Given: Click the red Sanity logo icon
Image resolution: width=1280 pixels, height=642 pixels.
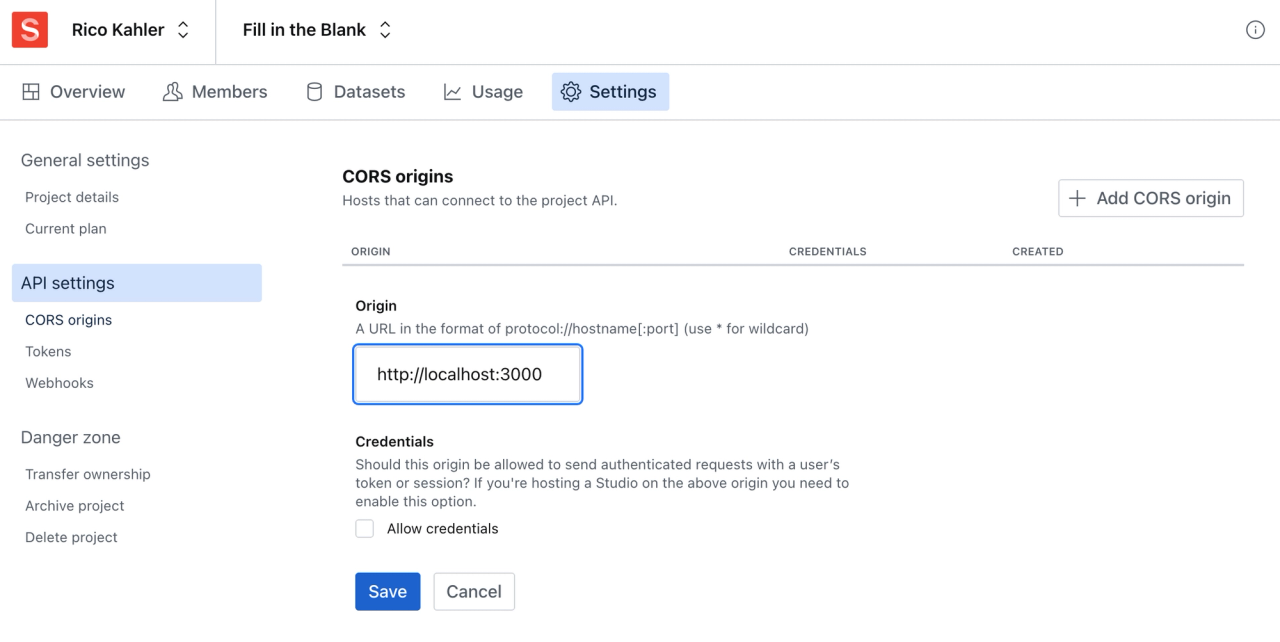Looking at the screenshot, I should 29,30.
